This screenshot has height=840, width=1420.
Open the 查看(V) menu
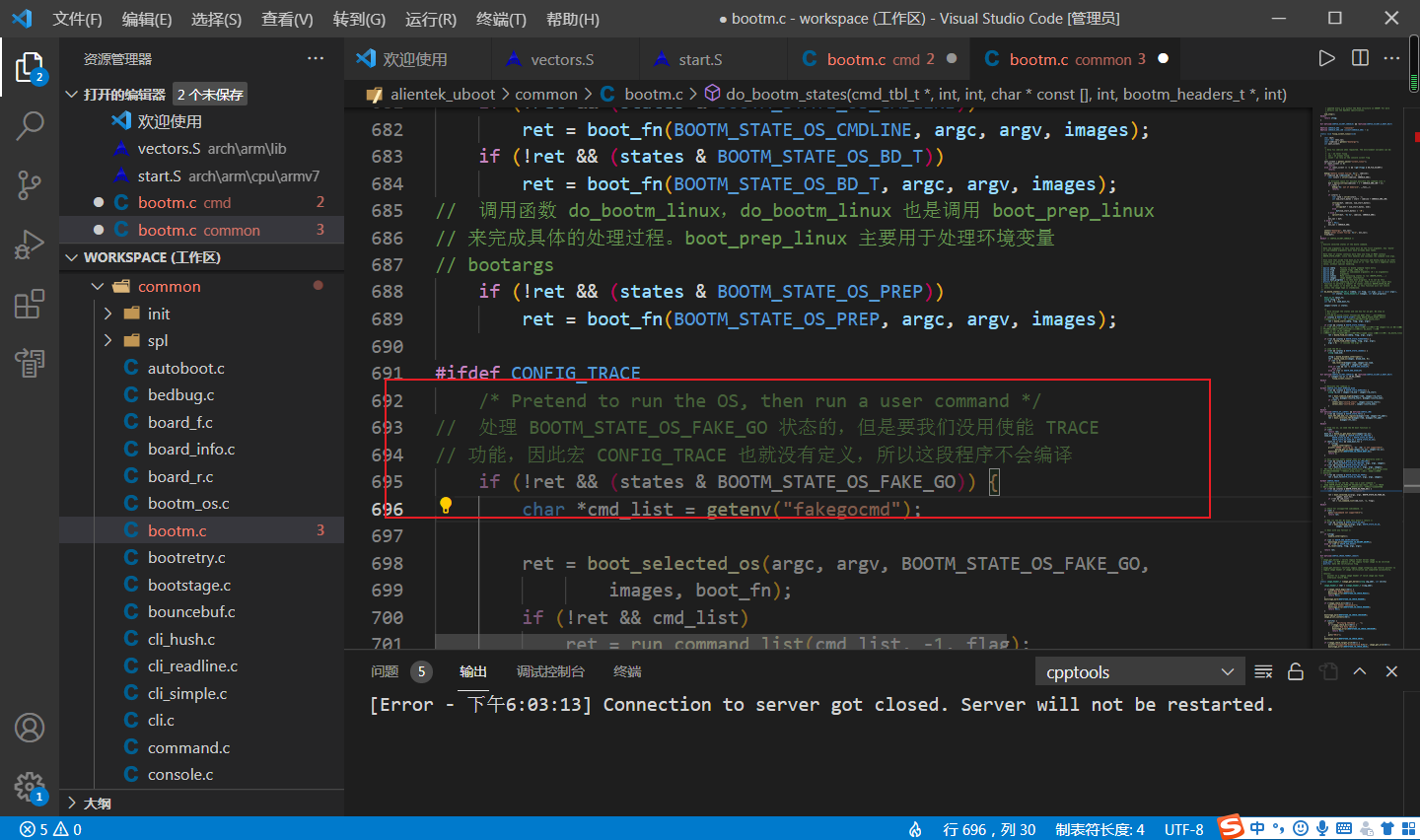[287, 19]
